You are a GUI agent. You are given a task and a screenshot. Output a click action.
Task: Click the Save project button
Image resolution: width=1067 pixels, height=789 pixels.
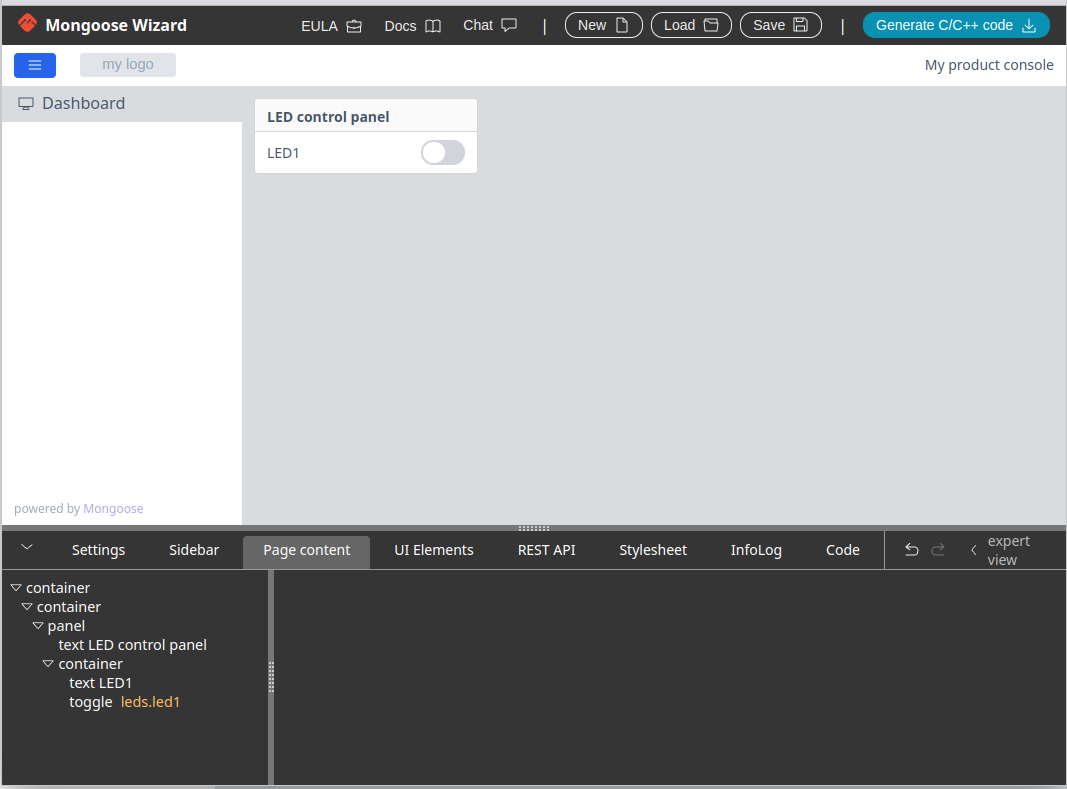pyautogui.click(x=780, y=25)
